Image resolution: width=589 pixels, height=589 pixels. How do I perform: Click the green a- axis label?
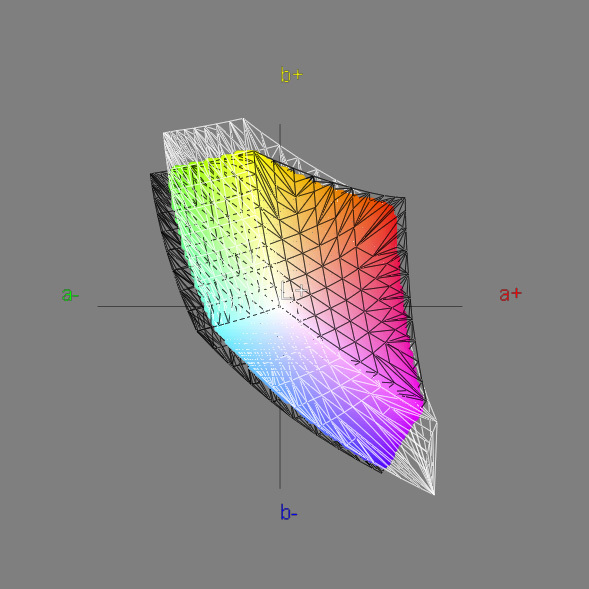(70, 294)
